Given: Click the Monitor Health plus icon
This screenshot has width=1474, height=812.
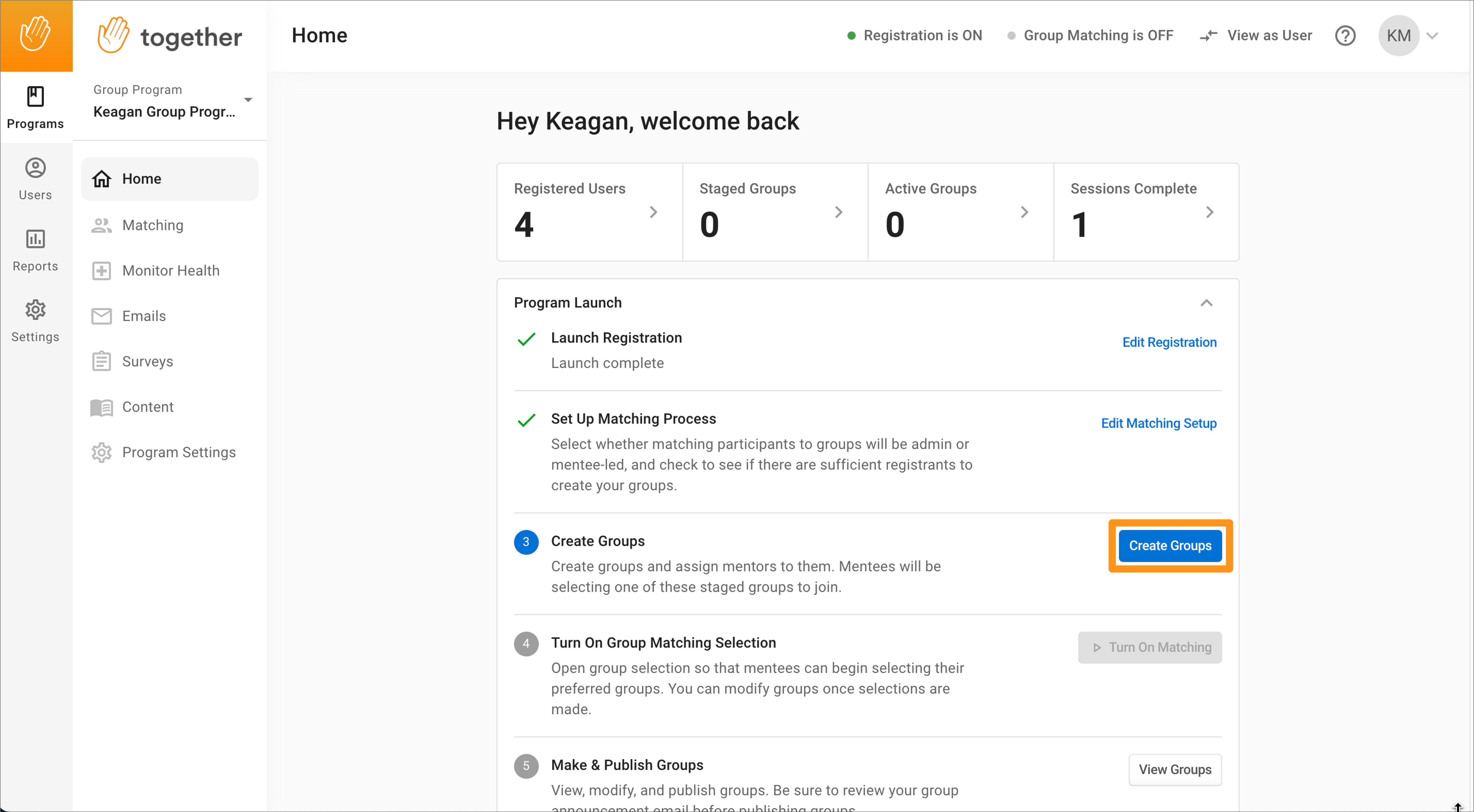Looking at the screenshot, I should coord(102,271).
